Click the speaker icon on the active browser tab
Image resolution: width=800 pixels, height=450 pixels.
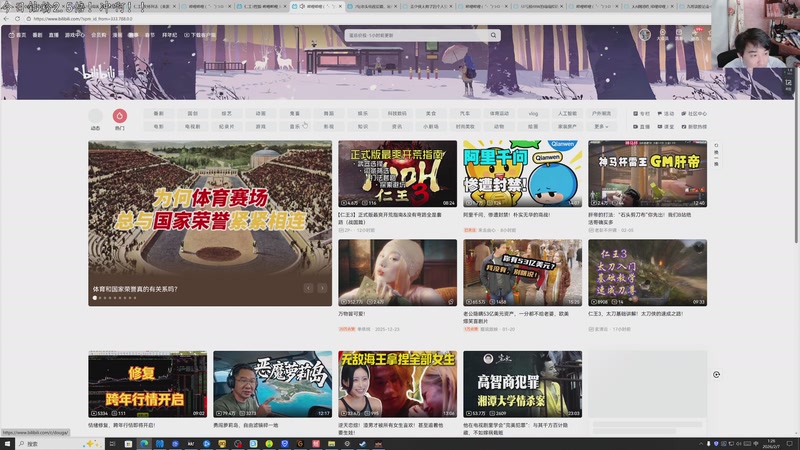point(302,6)
